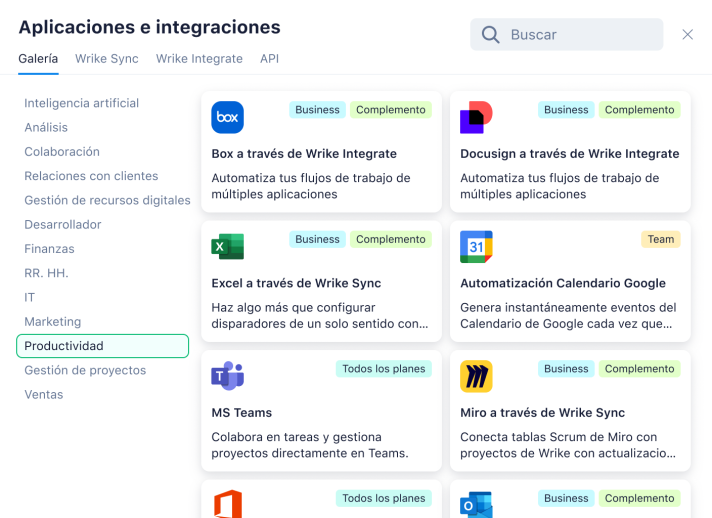Image resolution: width=712 pixels, height=518 pixels.
Task: Open Gestión de proyectos category
Action: point(85,370)
